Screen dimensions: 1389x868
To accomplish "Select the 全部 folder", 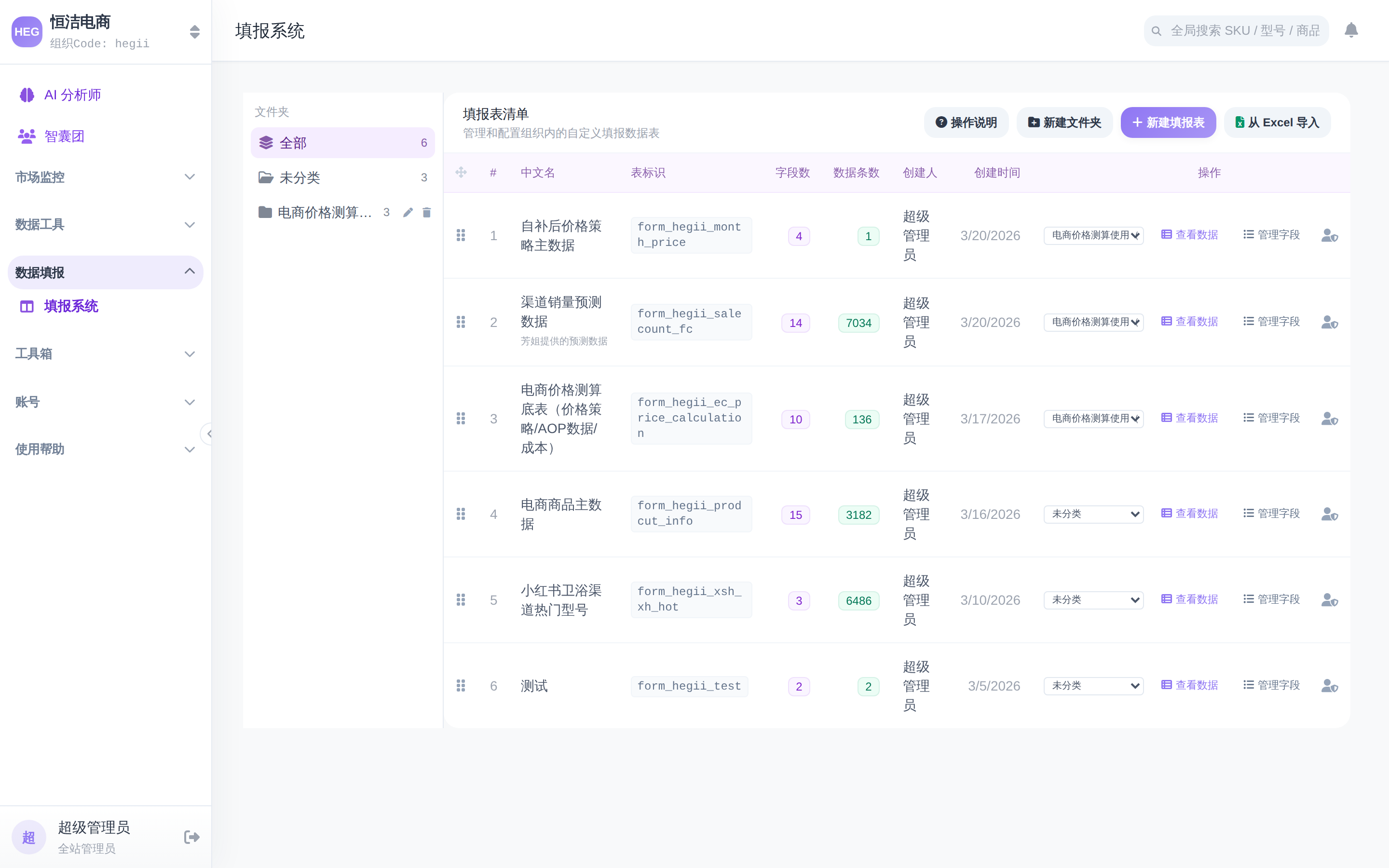I will 342,142.
